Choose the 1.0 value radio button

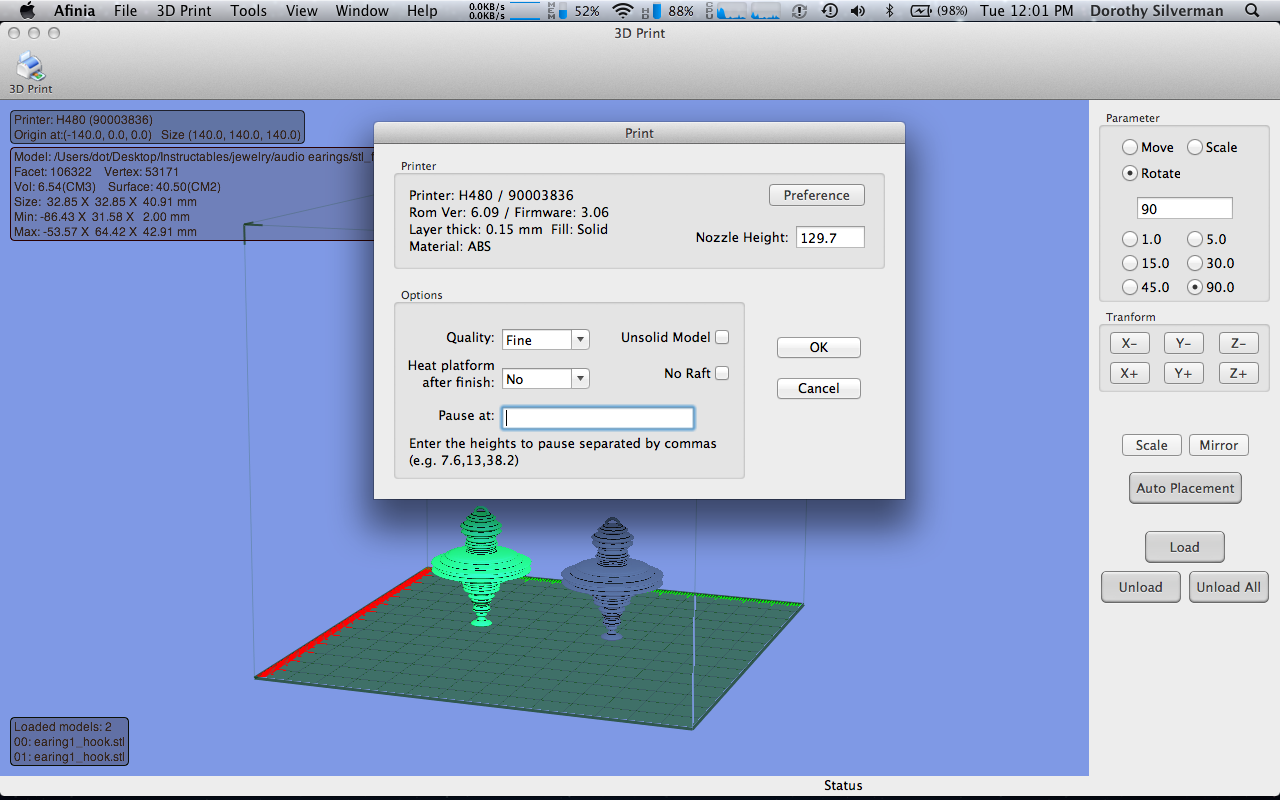click(1130, 239)
